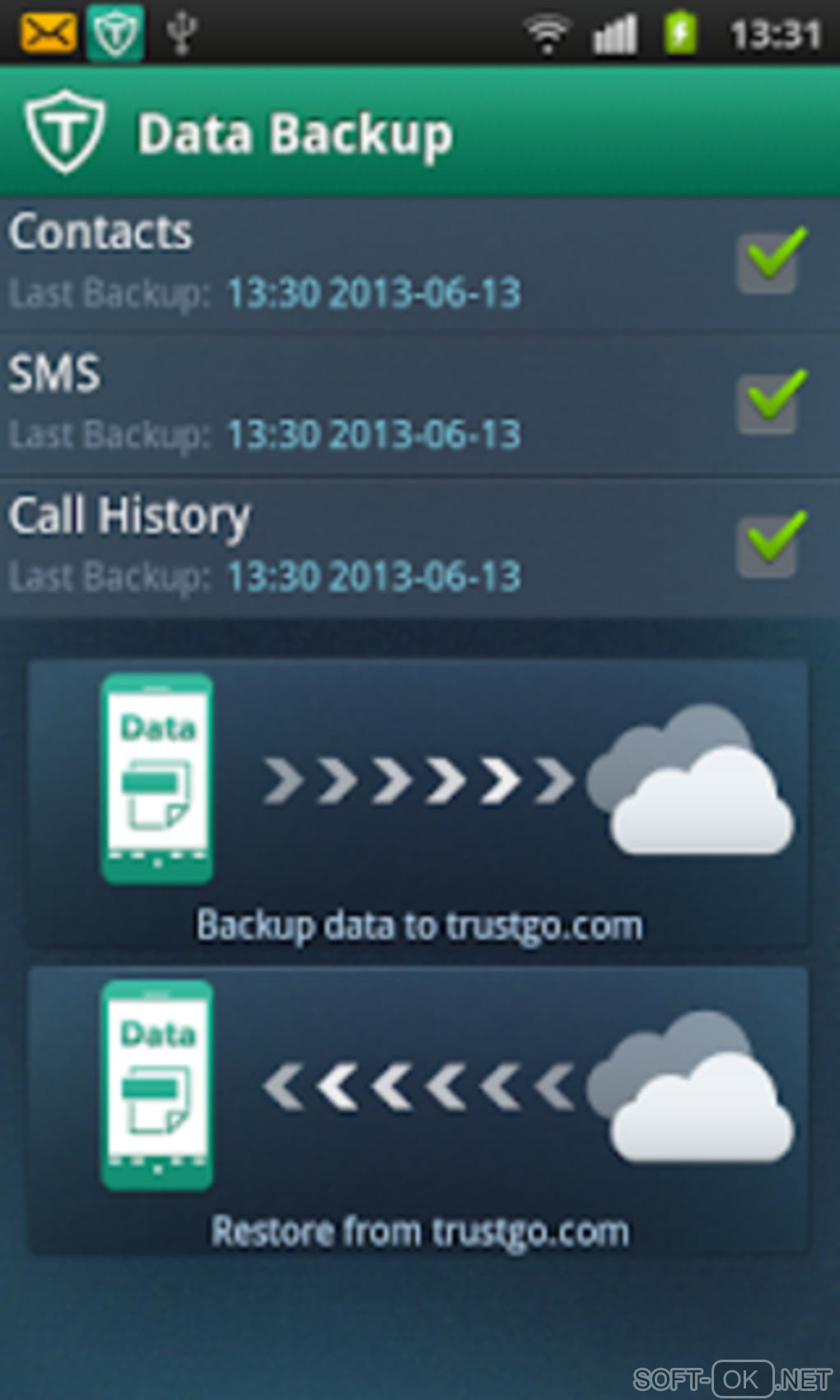Open the mail notification icon in status bar
Image resolution: width=840 pixels, height=1400 pixels.
(48, 34)
